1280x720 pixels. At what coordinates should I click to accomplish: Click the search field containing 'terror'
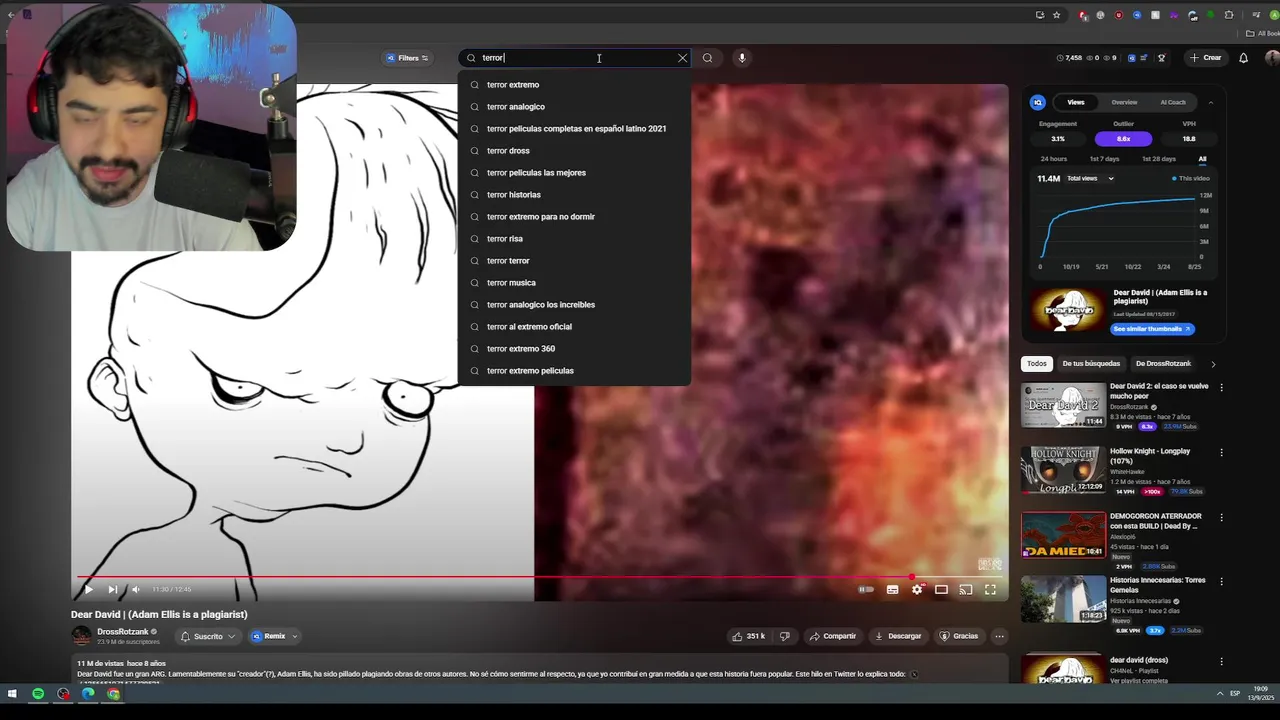pyautogui.click(x=575, y=58)
